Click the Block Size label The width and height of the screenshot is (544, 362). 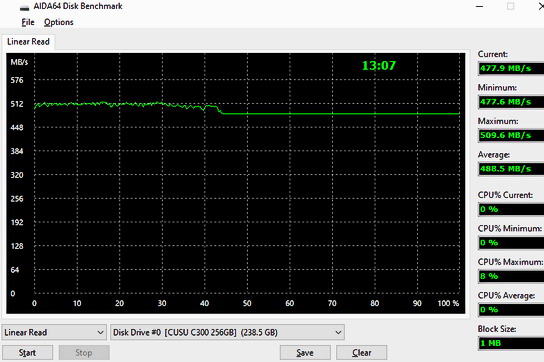tap(497, 329)
